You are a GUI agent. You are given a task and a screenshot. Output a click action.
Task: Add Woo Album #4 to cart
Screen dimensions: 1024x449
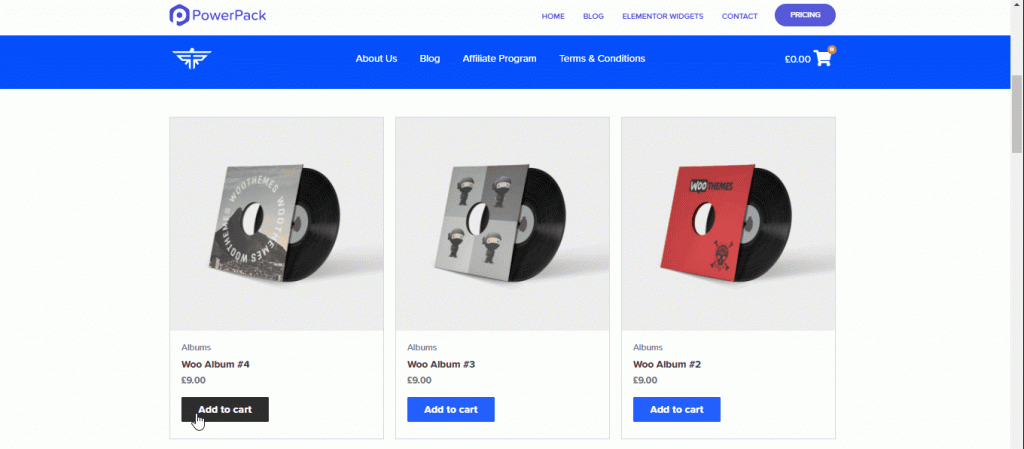pos(225,409)
